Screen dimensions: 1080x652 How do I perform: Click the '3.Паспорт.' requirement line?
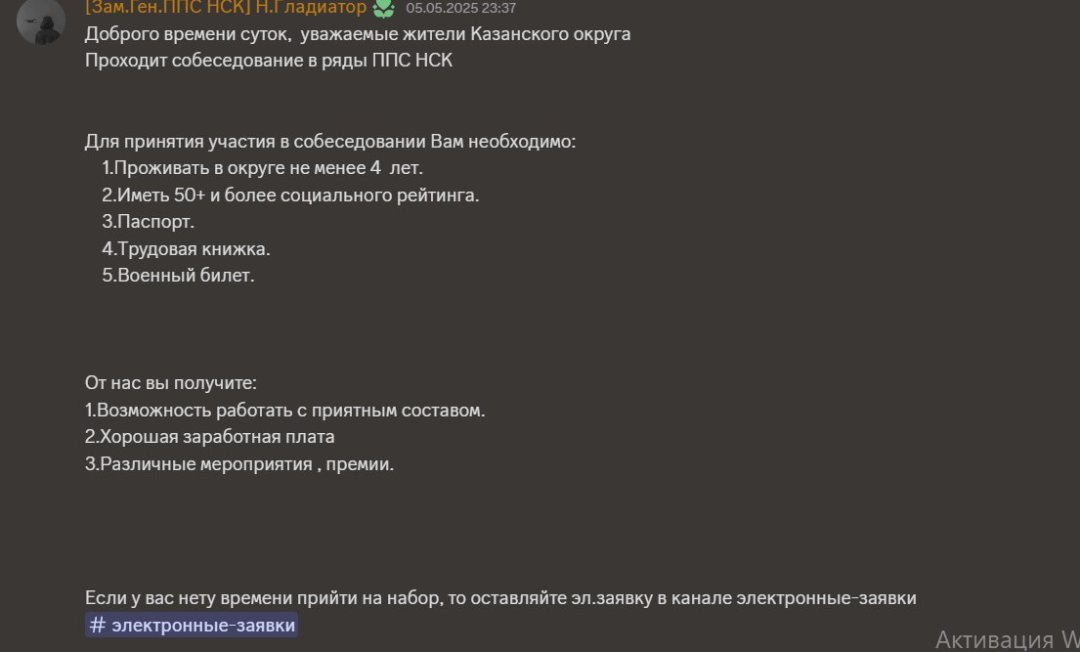point(148,222)
